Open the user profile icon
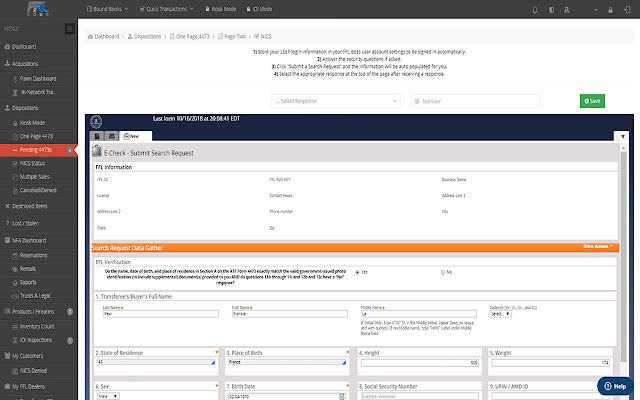Screen dimensions: 640x400 567,10
